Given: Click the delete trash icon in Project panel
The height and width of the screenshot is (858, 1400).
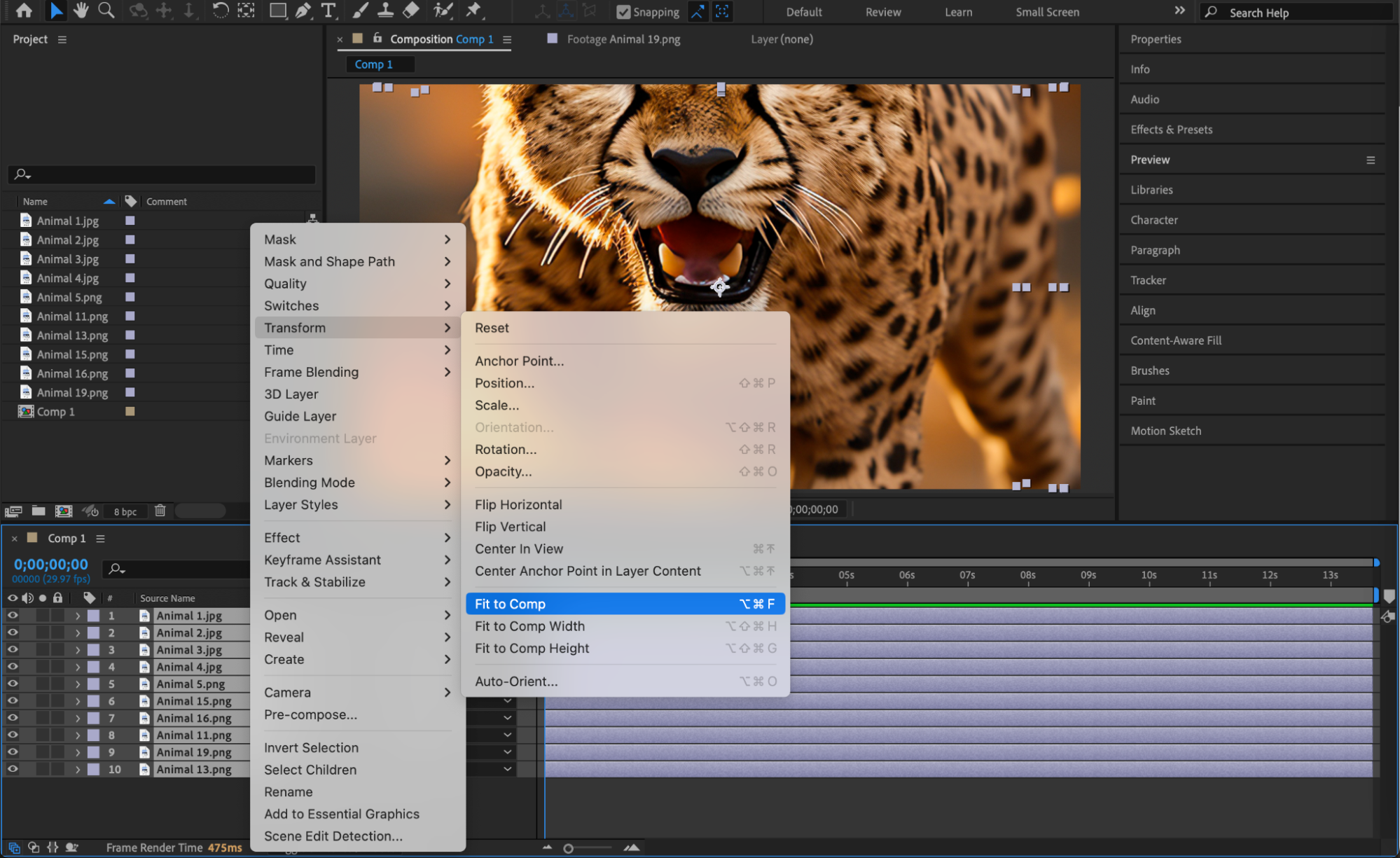Looking at the screenshot, I should 160,511.
